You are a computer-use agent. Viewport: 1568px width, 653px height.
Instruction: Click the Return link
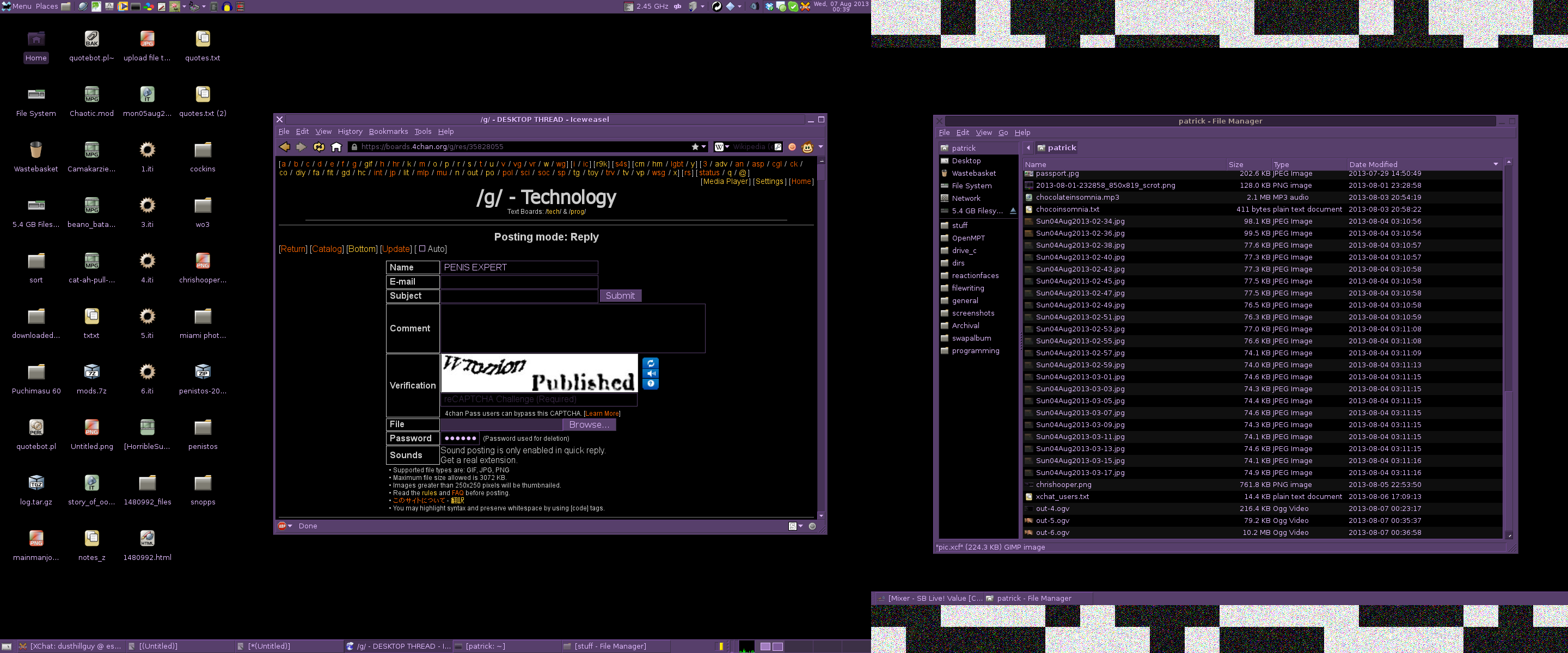point(293,249)
